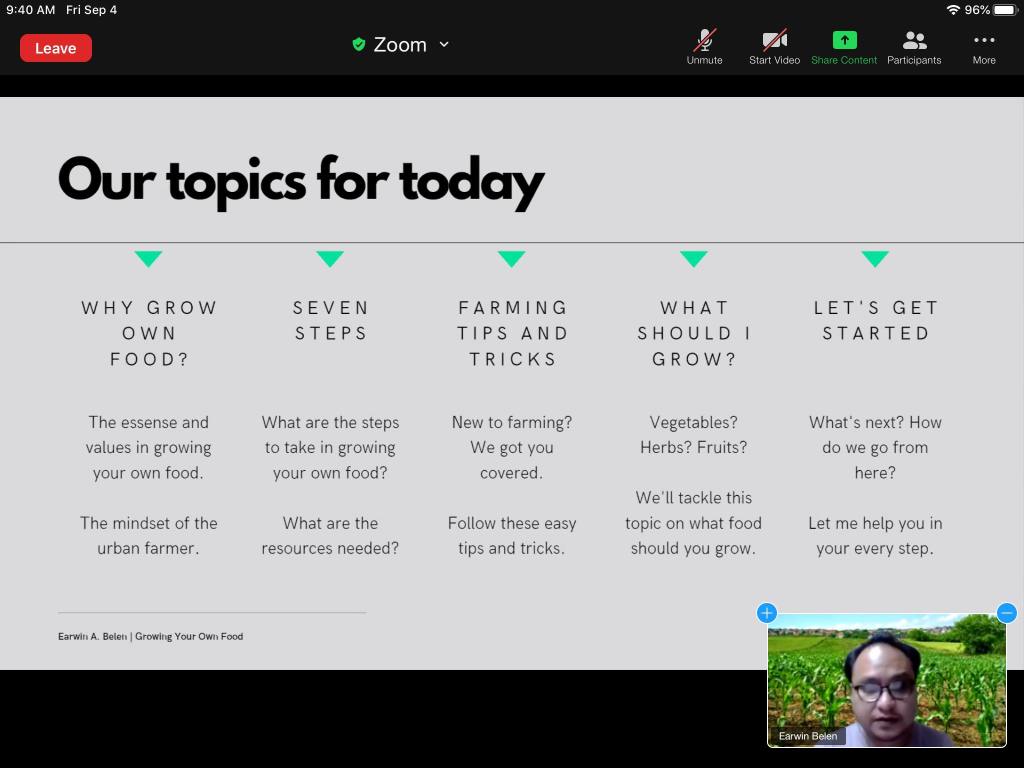
Task: Unmute the microphone
Action: [x=704, y=46]
